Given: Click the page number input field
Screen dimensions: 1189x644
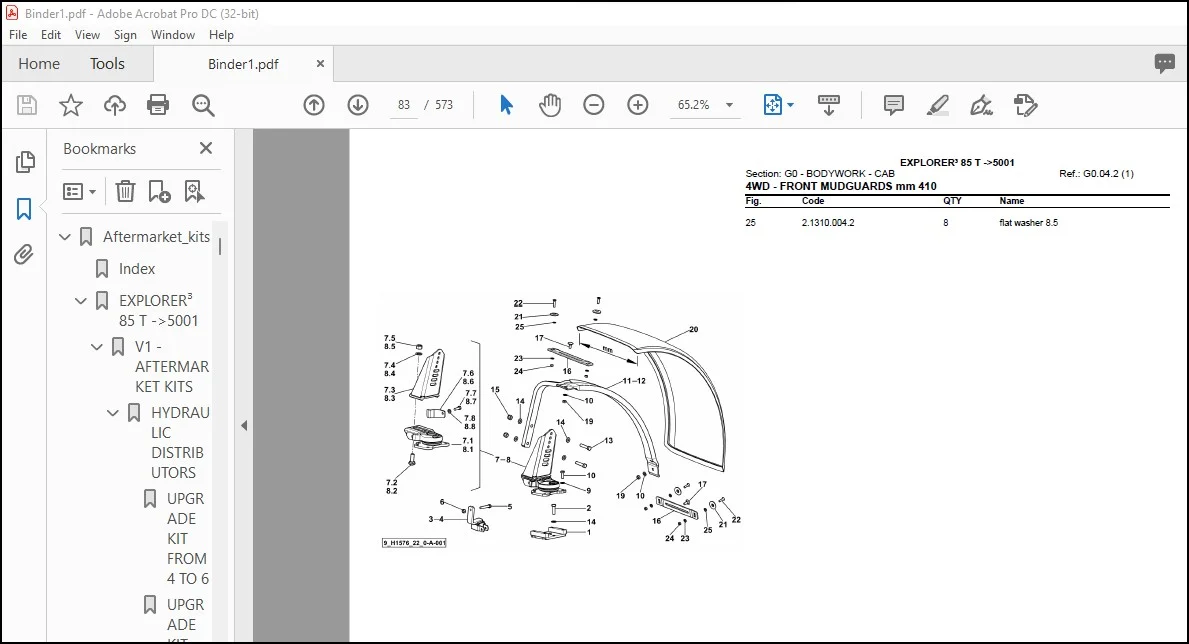Looking at the screenshot, I should click(403, 105).
